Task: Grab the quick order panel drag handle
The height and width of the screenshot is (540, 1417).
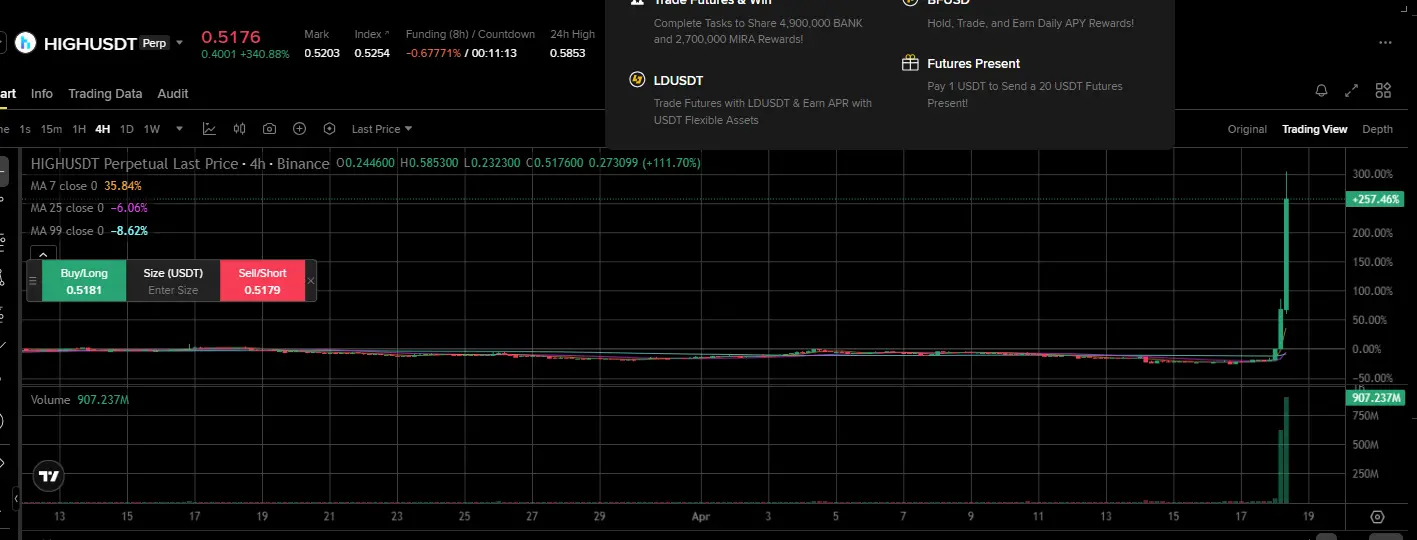Action: point(32,281)
